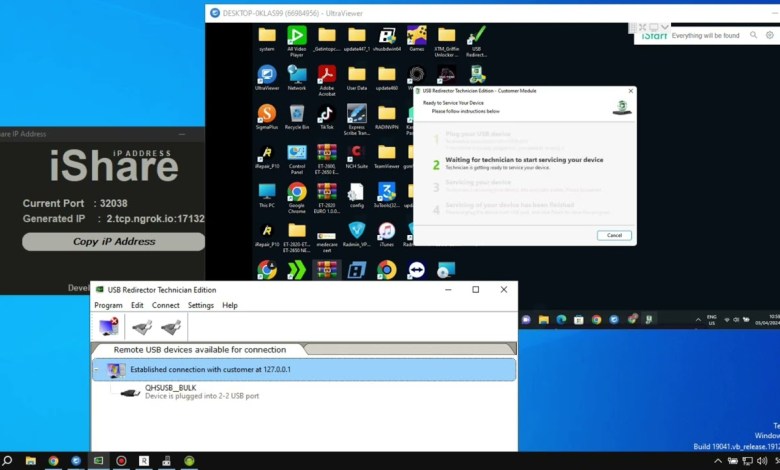This screenshot has width=780, height=470.
Task: Click Cancel in the Customer Module dialog
Action: pyautogui.click(x=614, y=235)
